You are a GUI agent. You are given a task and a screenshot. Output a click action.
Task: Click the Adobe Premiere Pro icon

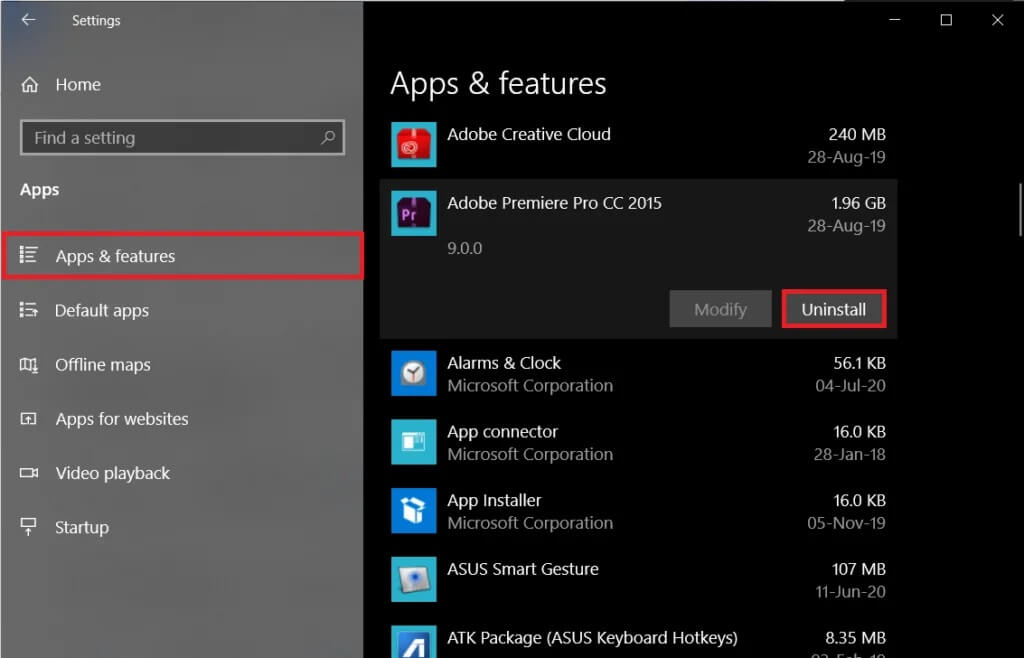(x=413, y=213)
